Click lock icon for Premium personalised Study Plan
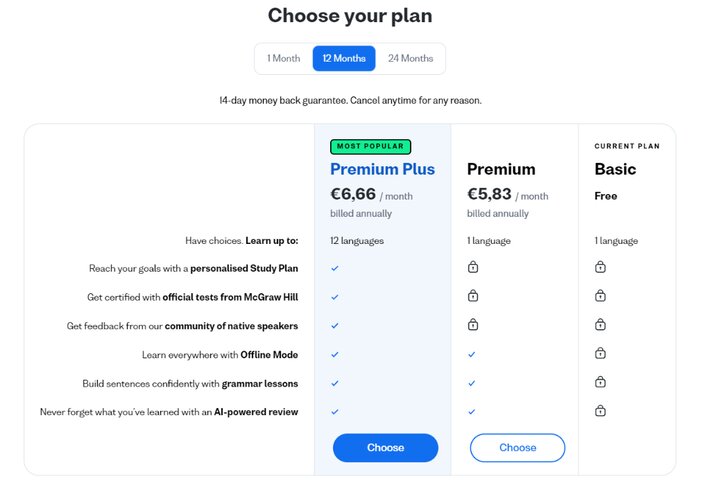Image resolution: width=702 pixels, height=483 pixels. pos(473,267)
